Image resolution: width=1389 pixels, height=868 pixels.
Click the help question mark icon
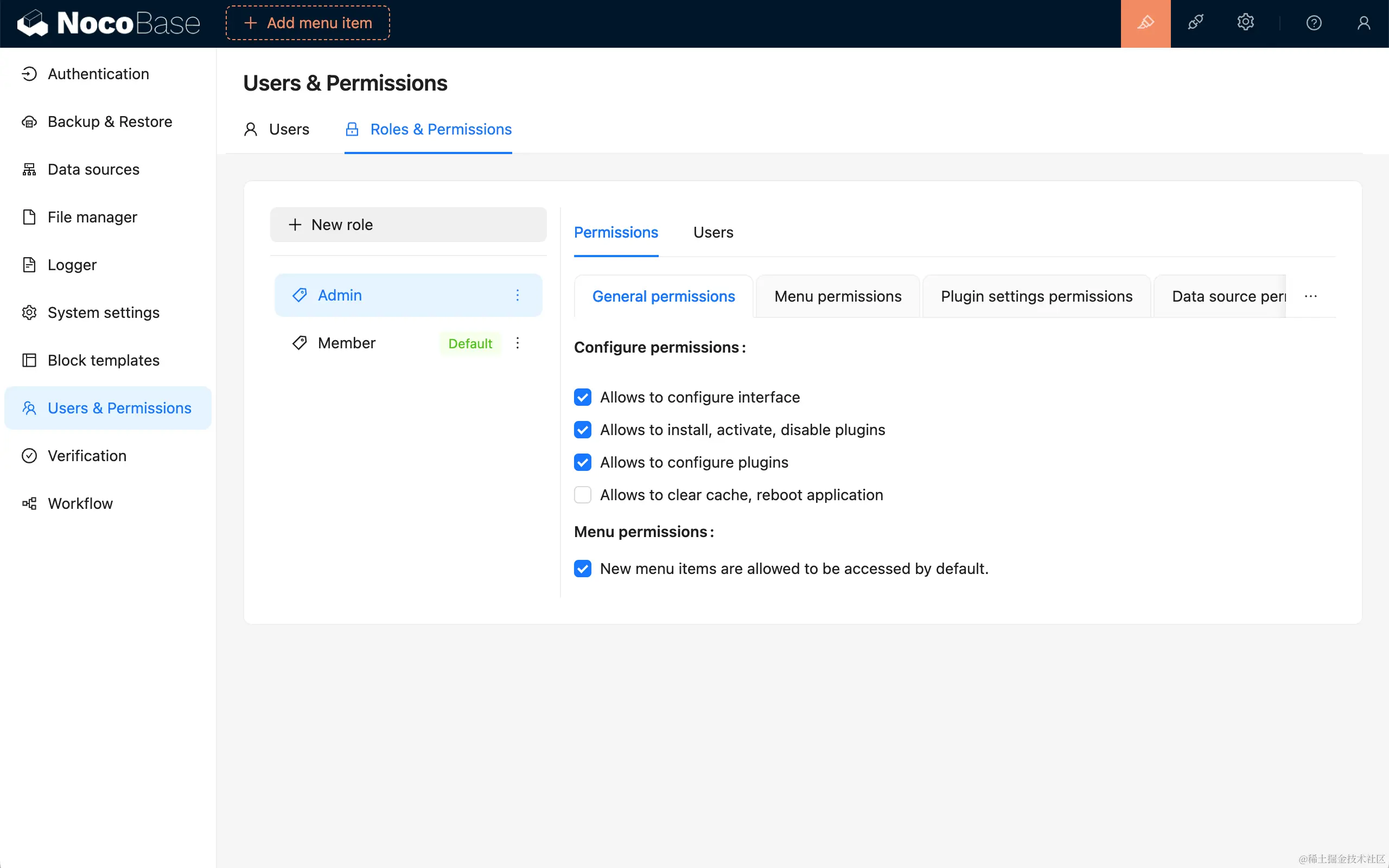(1313, 23)
